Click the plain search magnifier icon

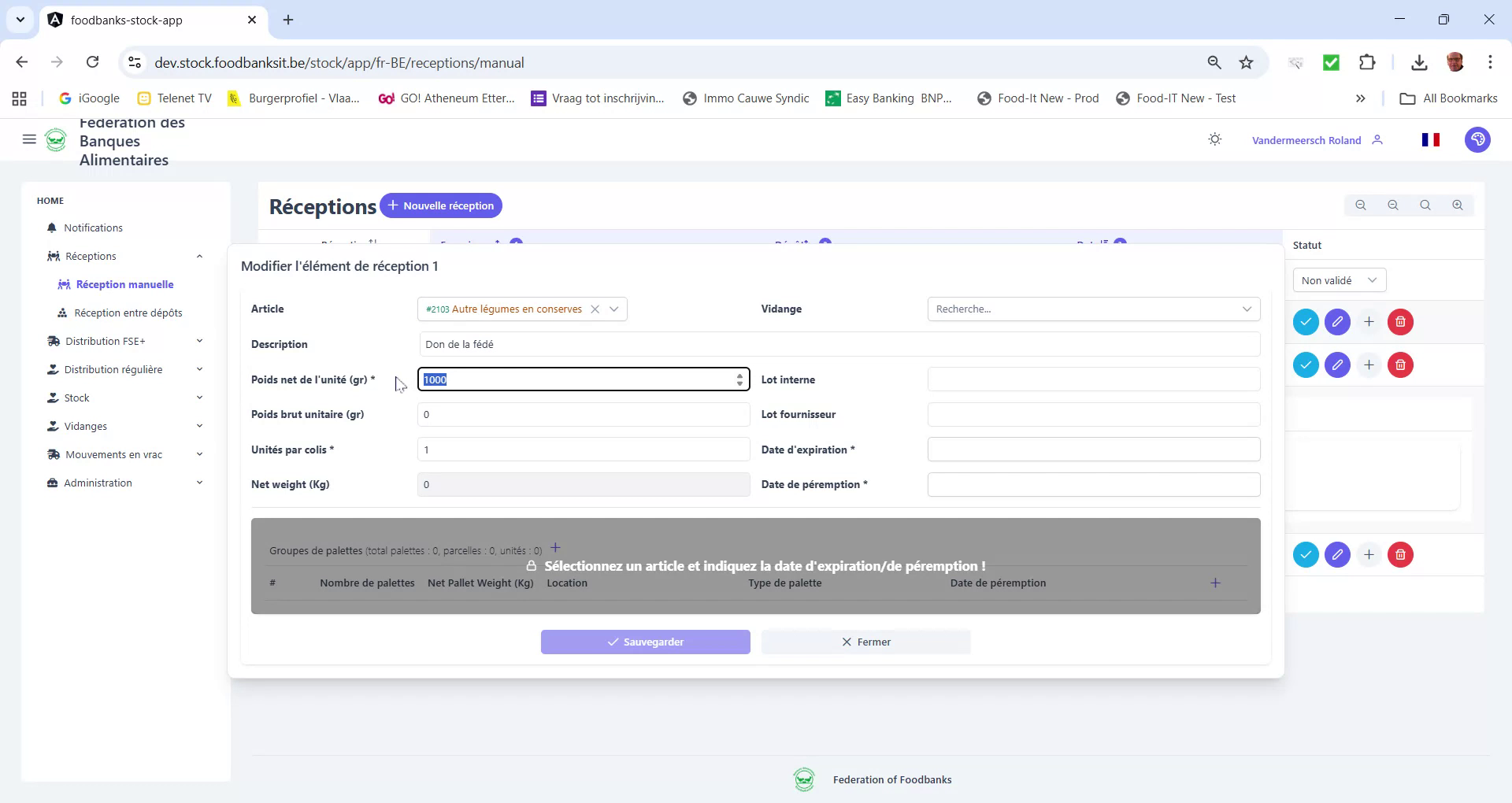(1425, 205)
